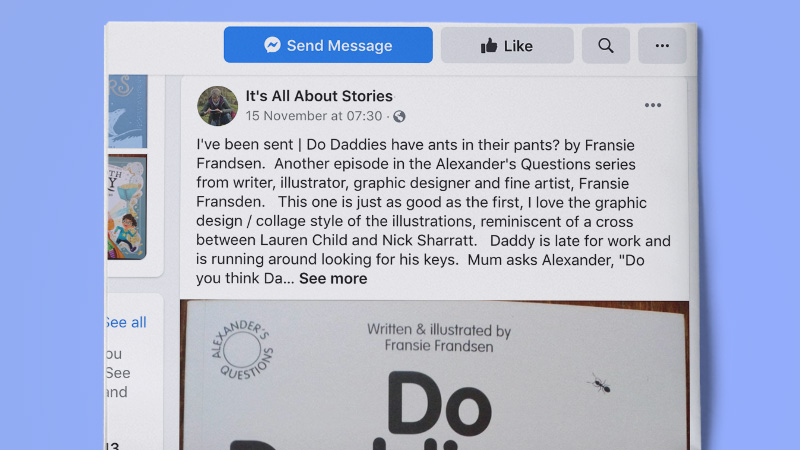800x450 pixels.
Task: Click the large 'Do' title on book cover
Action: click(x=439, y=404)
